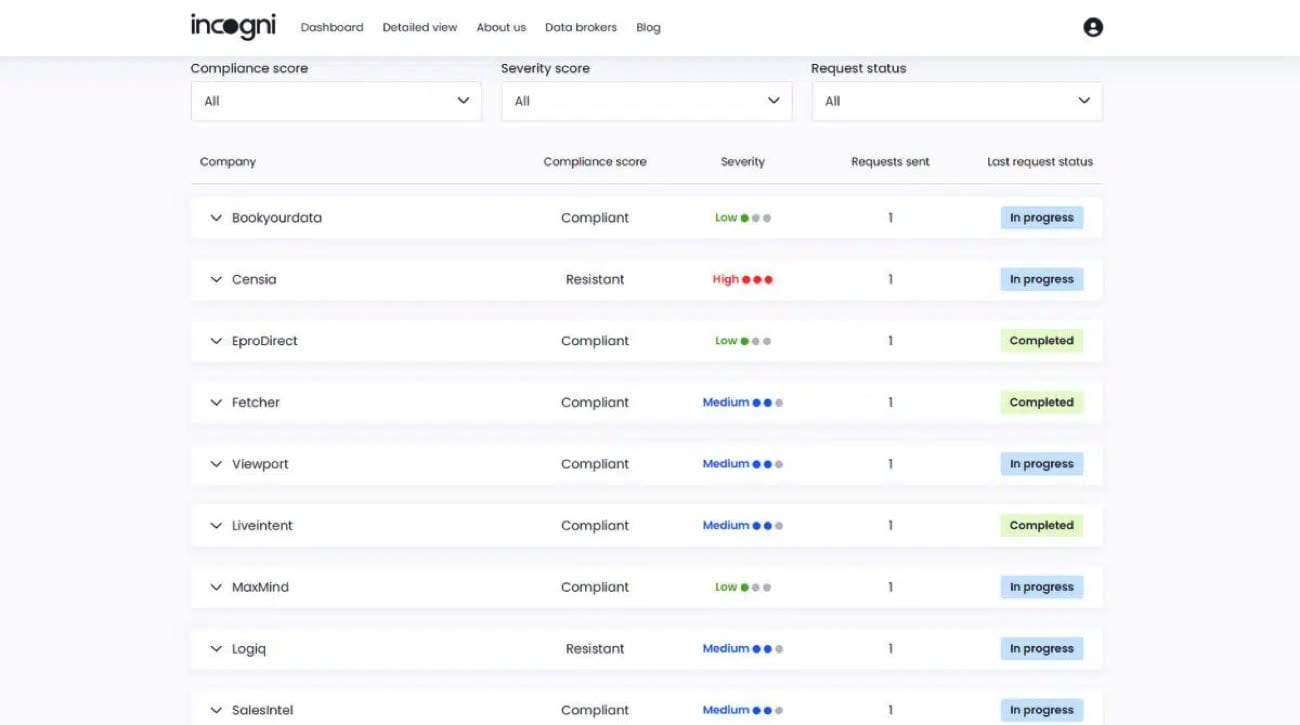The height and width of the screenshot is (725, 1300).
Task: Click MaxMind's Low severity indicator
Action: [x=742, y=588]
